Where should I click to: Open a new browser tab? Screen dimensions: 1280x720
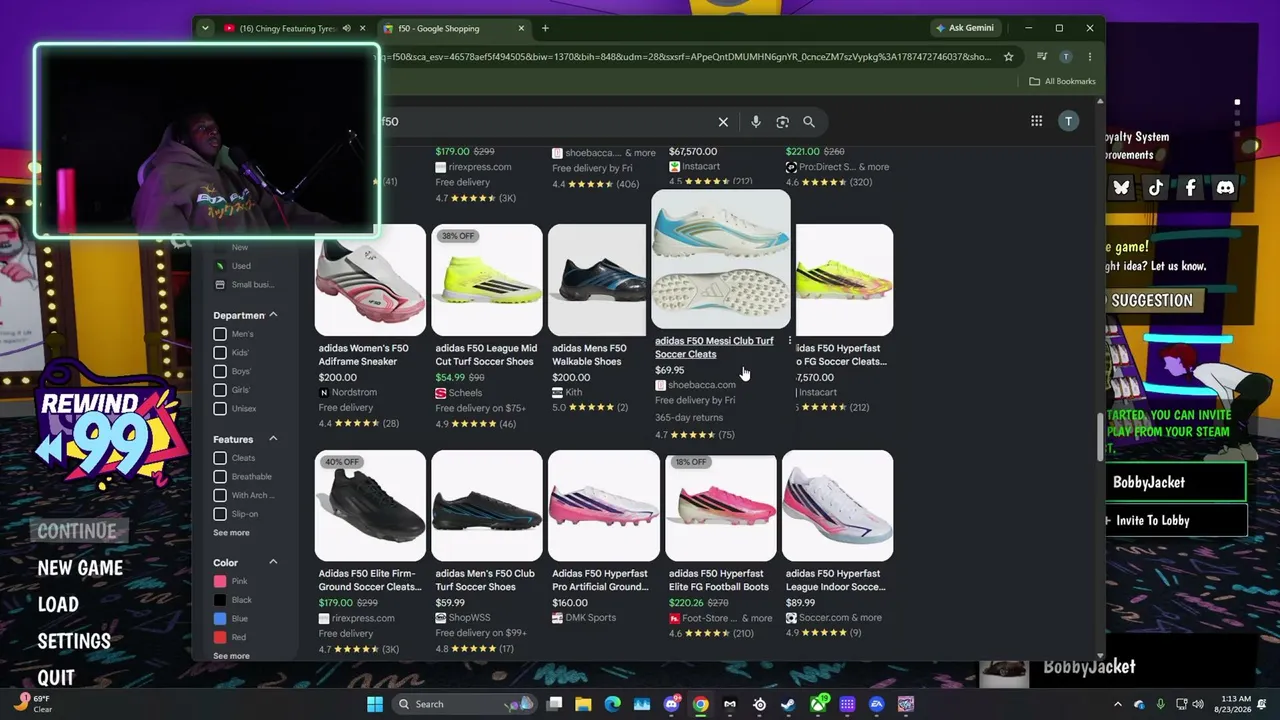pyautogui.click(x=545, y=28)
